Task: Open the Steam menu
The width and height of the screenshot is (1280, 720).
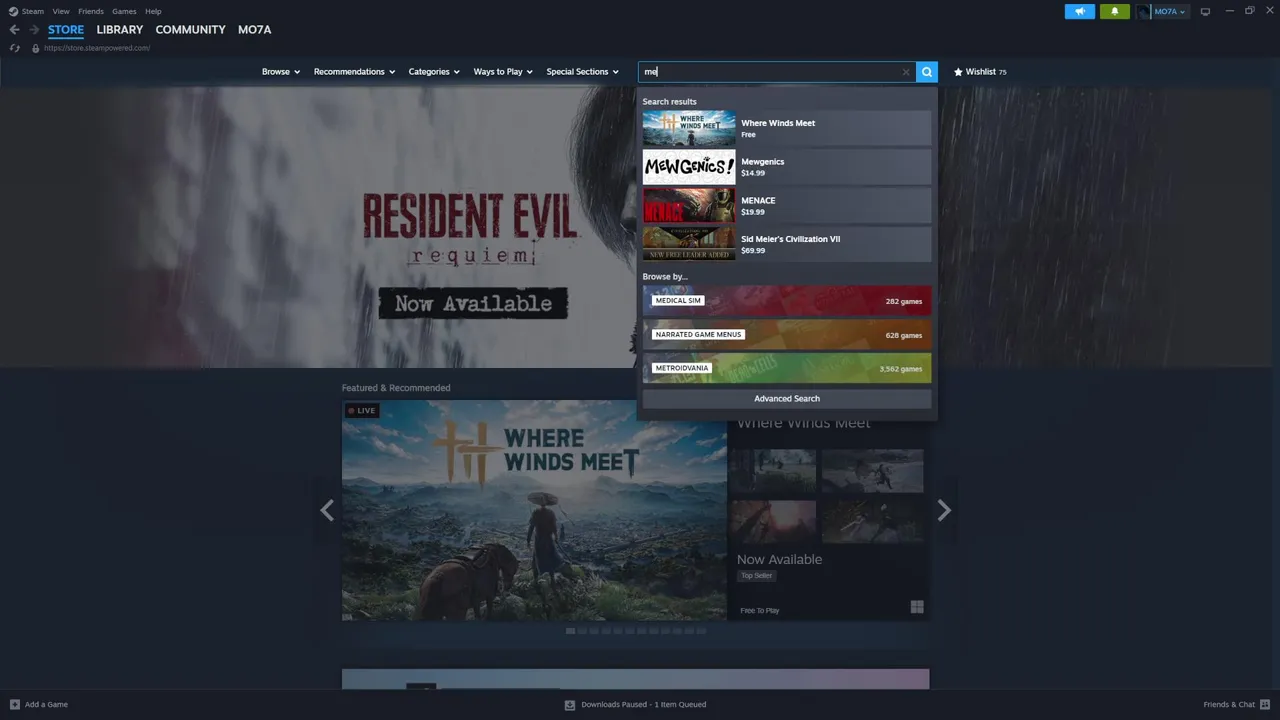Action: (33, 11)
